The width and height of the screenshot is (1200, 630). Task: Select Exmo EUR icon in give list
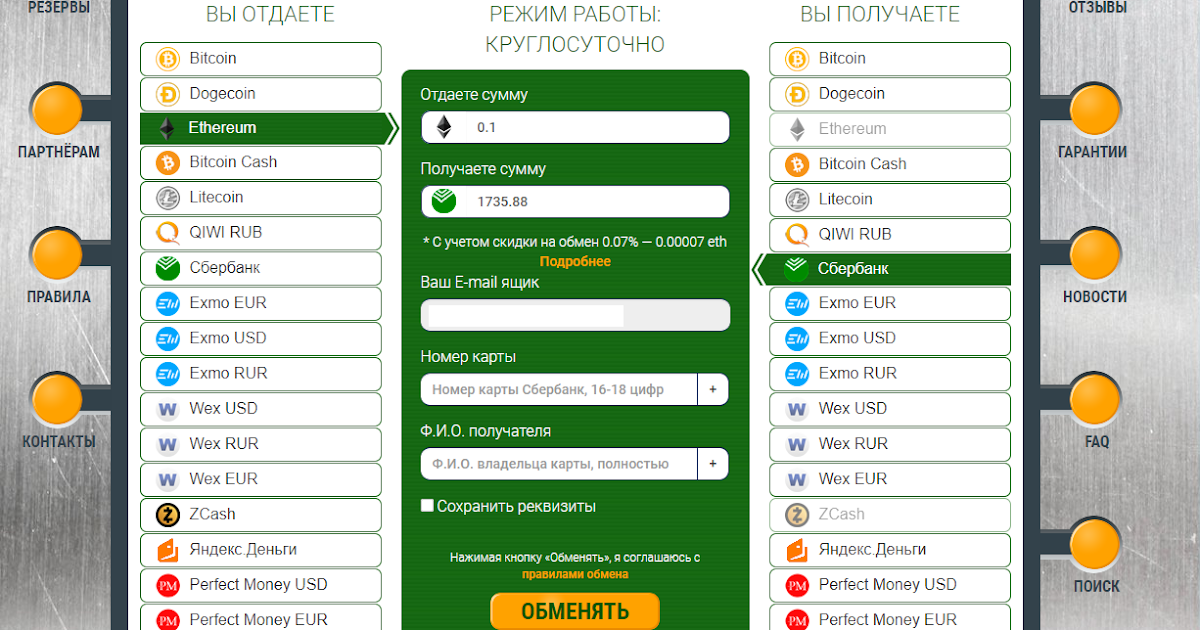pos(167,303)
